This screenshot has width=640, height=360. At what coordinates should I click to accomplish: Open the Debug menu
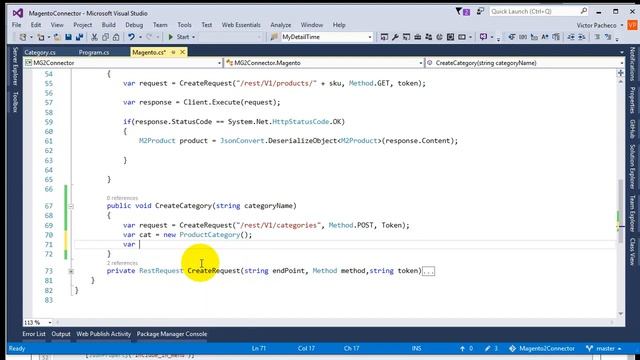[134, 25]
